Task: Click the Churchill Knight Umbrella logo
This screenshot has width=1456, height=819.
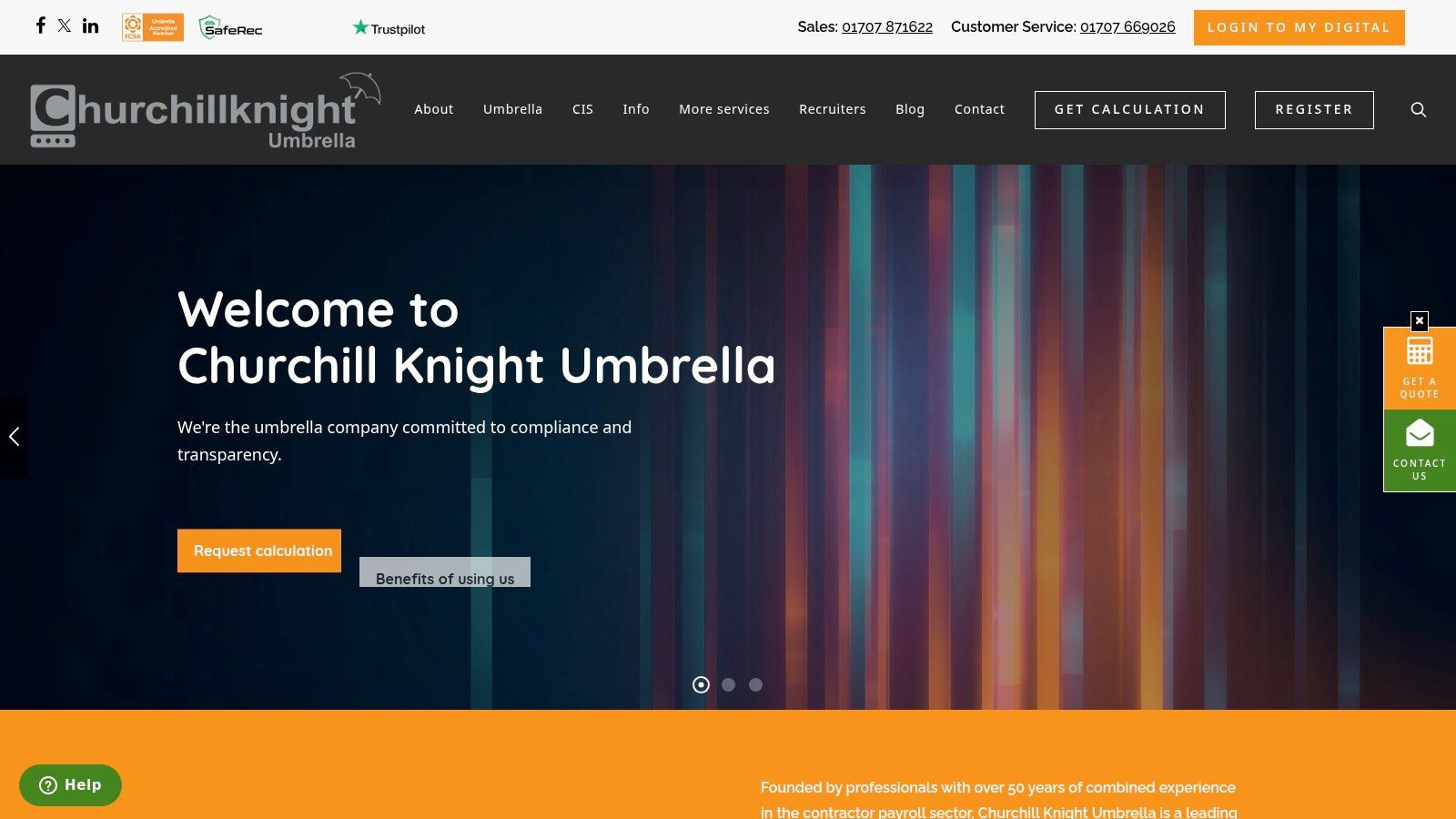Action: (205, 110)
